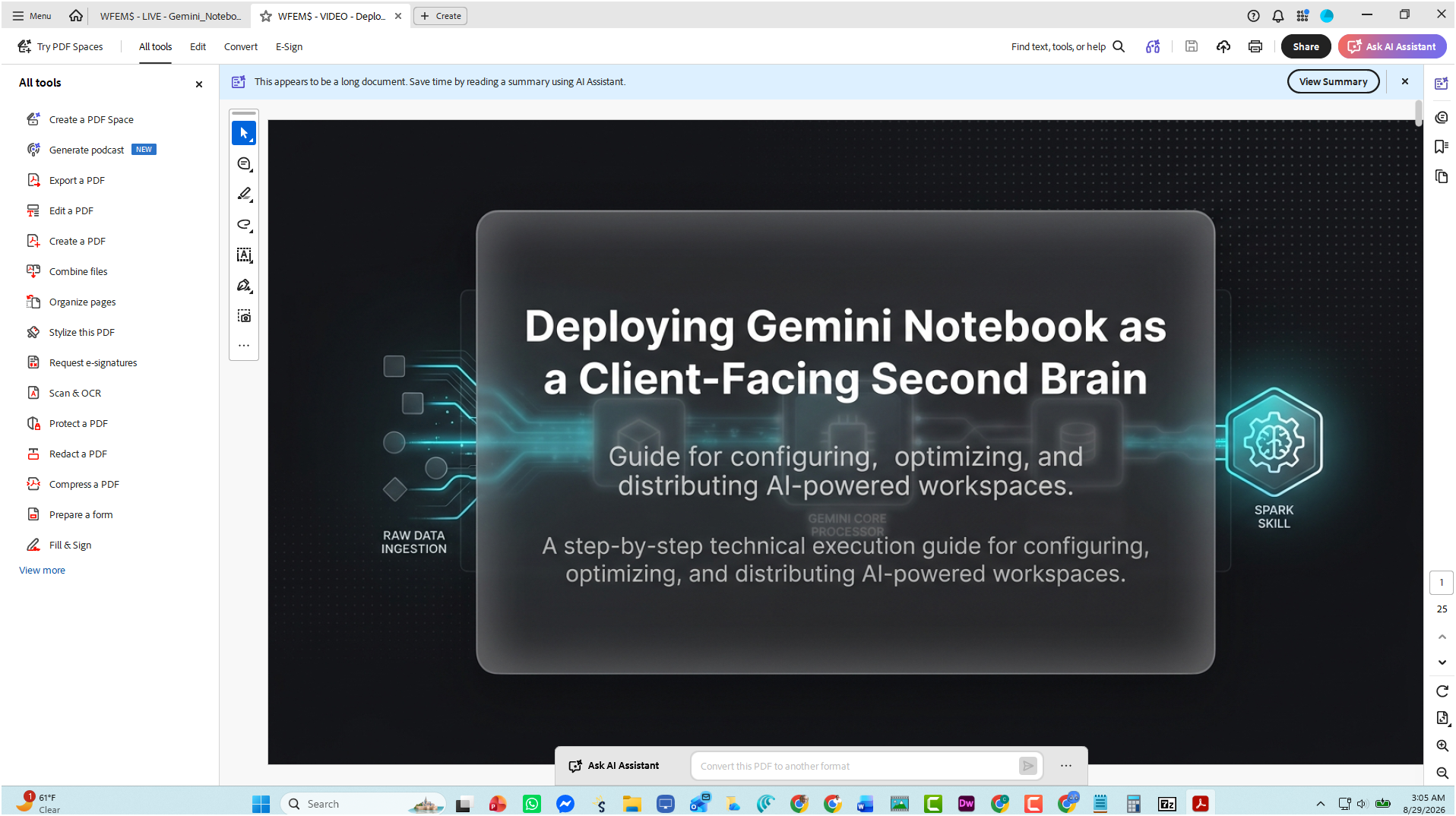Viewport: 1456px width, 816px height.
Task: Open the Pages thumbnails panel icon
Action: 1442,177
